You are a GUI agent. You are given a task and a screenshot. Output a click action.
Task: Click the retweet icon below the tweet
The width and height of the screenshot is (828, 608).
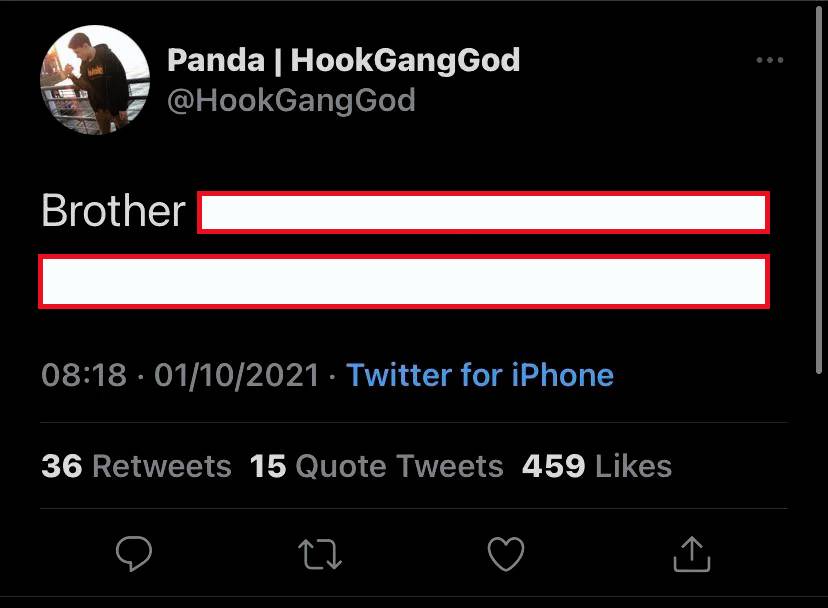(320, 553)
